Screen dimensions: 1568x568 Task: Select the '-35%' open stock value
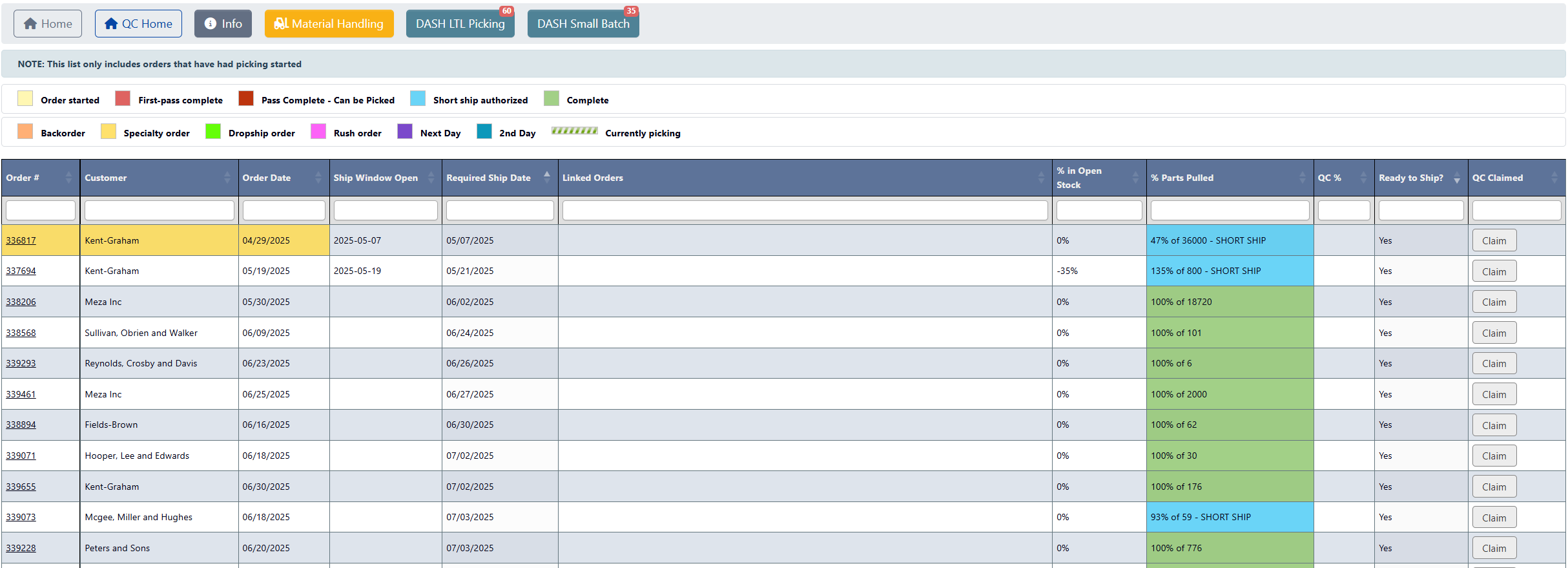[1067, 271]
